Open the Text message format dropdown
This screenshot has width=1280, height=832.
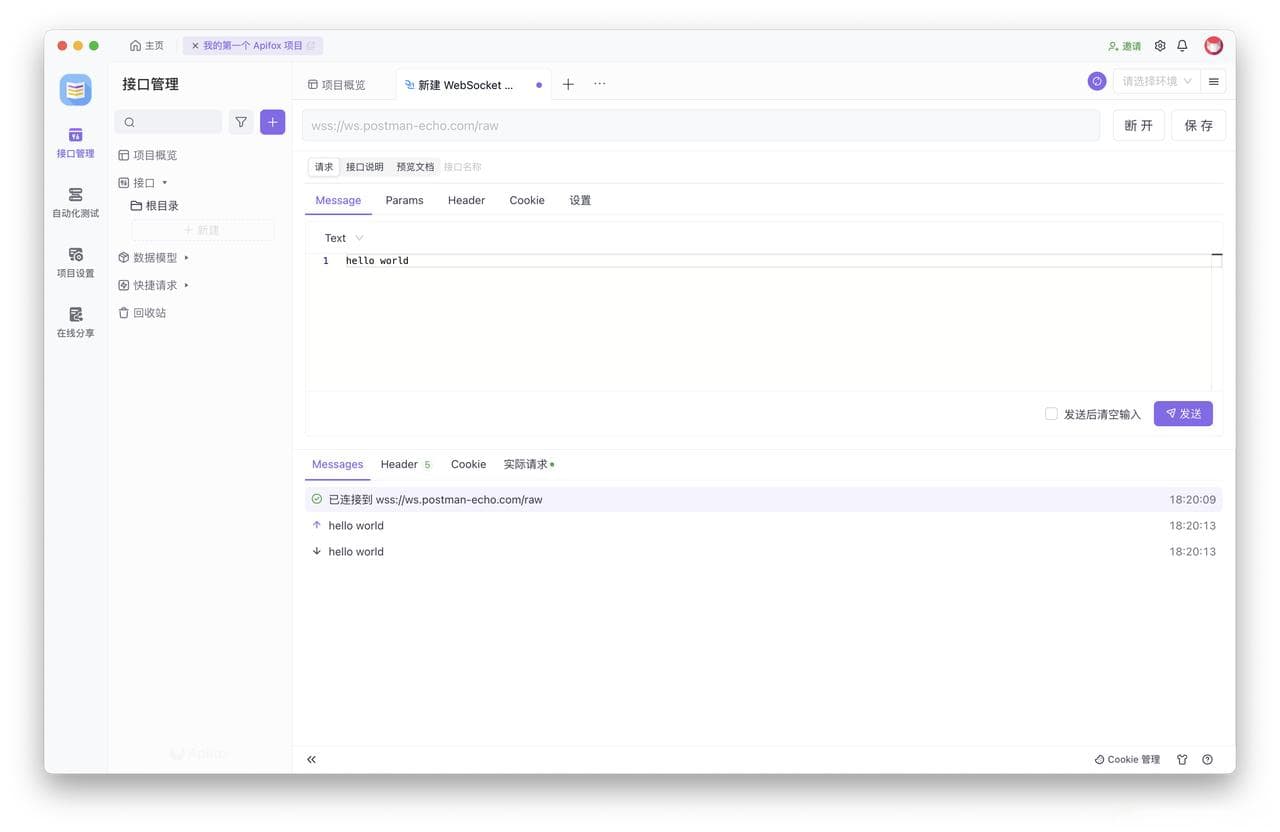(x=343, y=238)
